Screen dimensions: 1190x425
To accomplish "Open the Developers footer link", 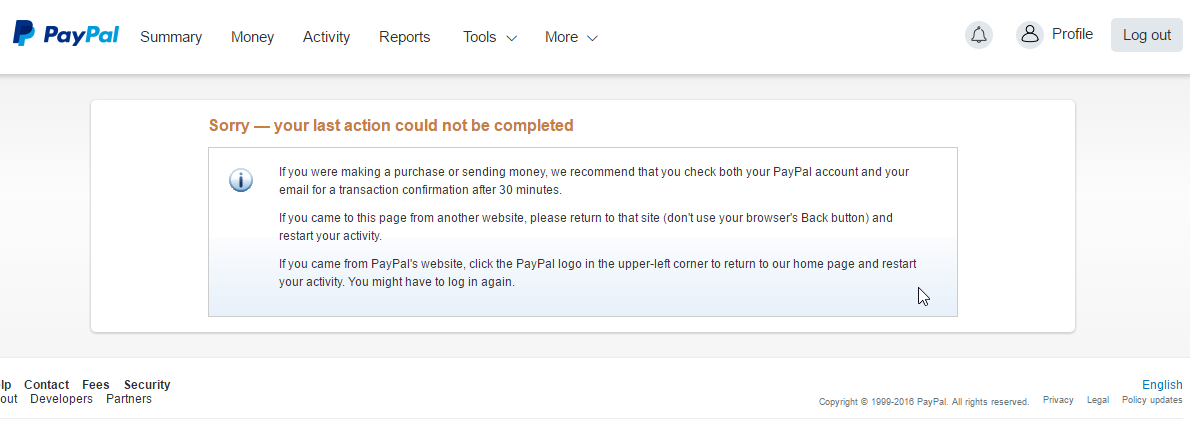I will [x=61, y=399].
